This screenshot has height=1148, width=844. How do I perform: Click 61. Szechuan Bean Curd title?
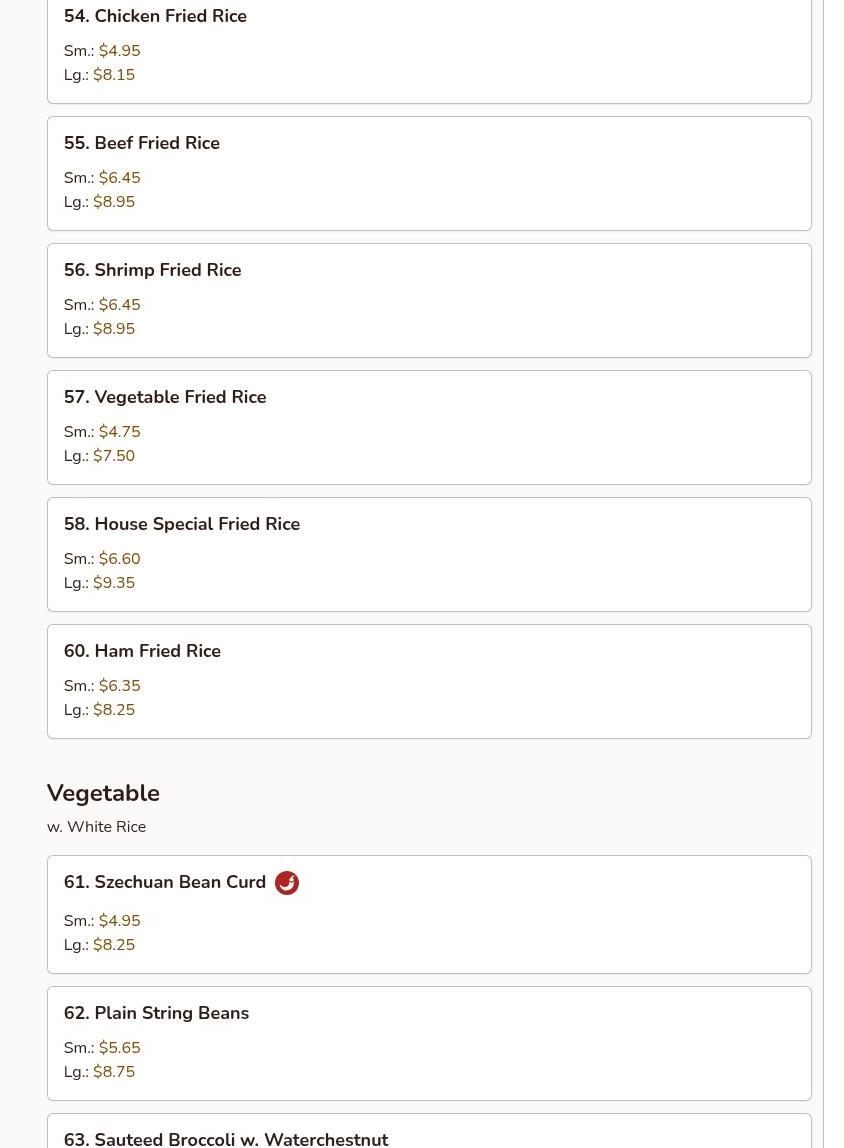point(165,882)
